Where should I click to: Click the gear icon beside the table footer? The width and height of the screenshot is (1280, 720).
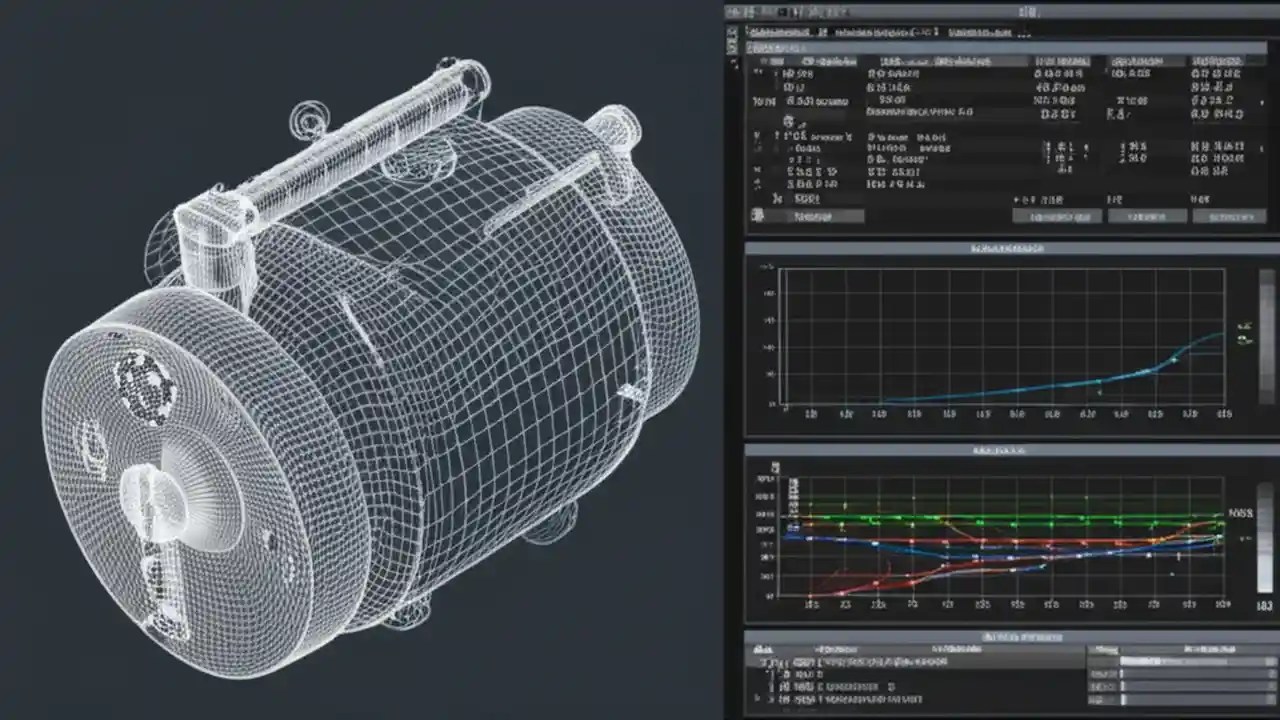(x=757, y=215)
